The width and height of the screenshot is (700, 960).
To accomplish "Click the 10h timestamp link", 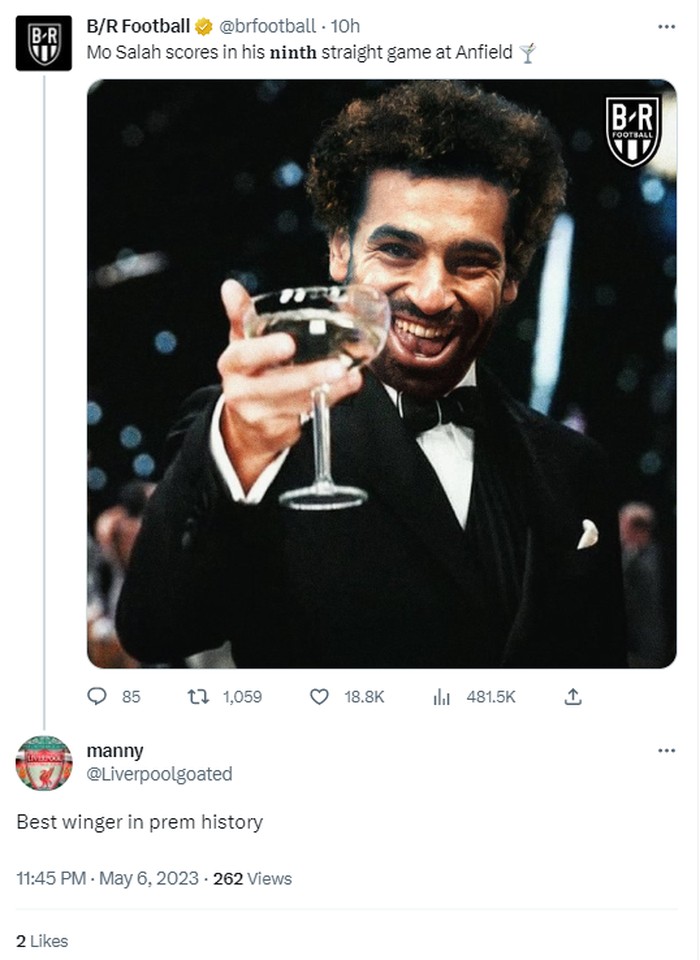I will (345, 27).
